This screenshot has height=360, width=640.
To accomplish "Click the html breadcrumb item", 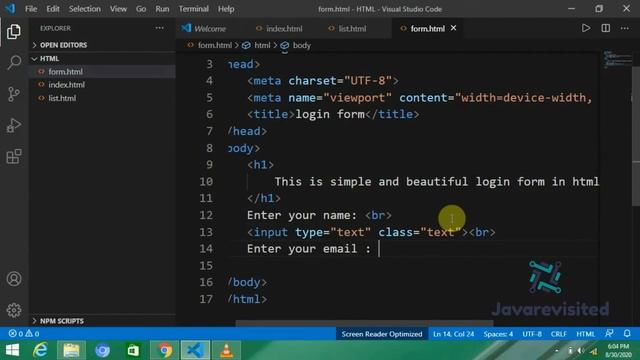I will [x=262, y=45].
